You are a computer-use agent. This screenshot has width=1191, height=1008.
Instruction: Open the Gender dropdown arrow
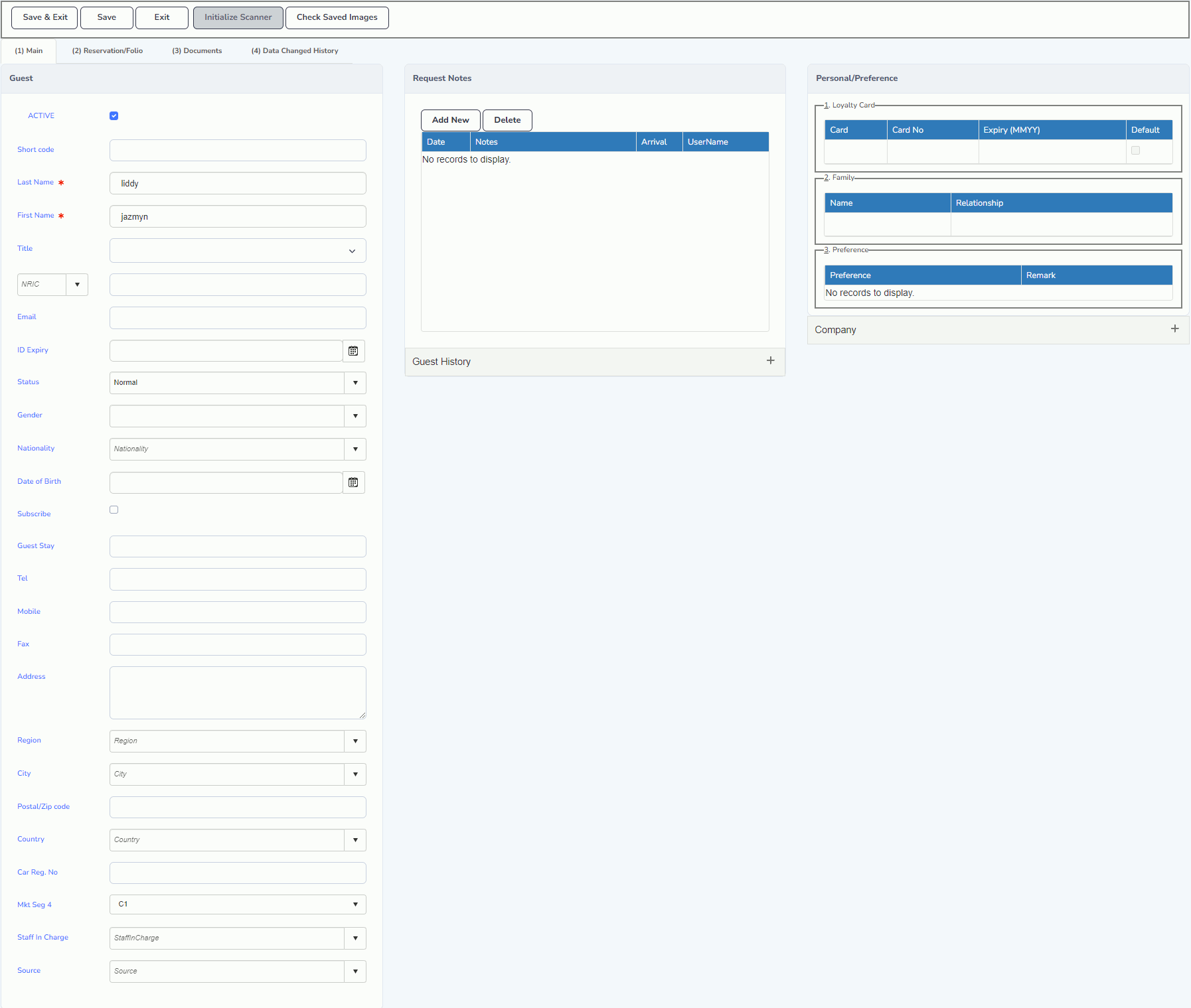(355, 416)
